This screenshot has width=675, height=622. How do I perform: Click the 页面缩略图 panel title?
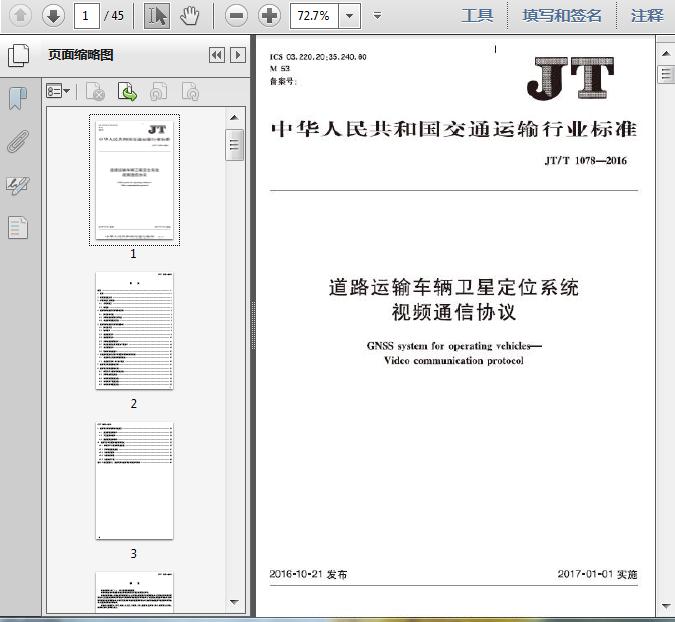click(x=81, y=55)
